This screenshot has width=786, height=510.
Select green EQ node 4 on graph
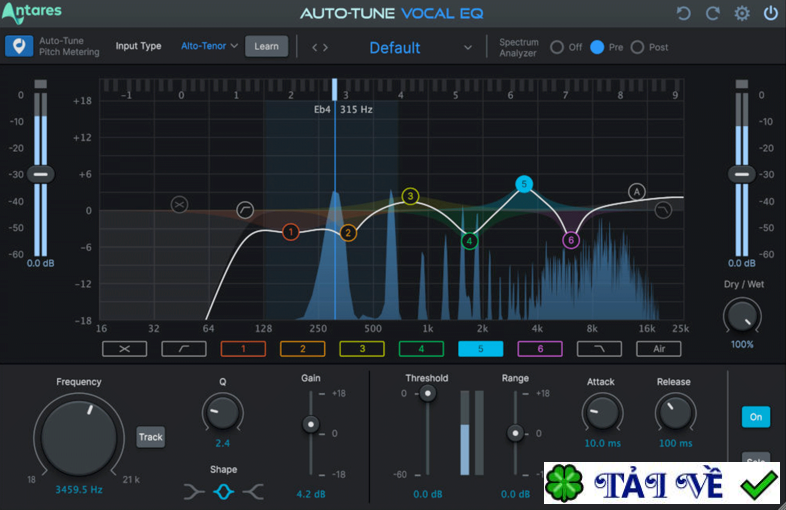coord(469,241)
